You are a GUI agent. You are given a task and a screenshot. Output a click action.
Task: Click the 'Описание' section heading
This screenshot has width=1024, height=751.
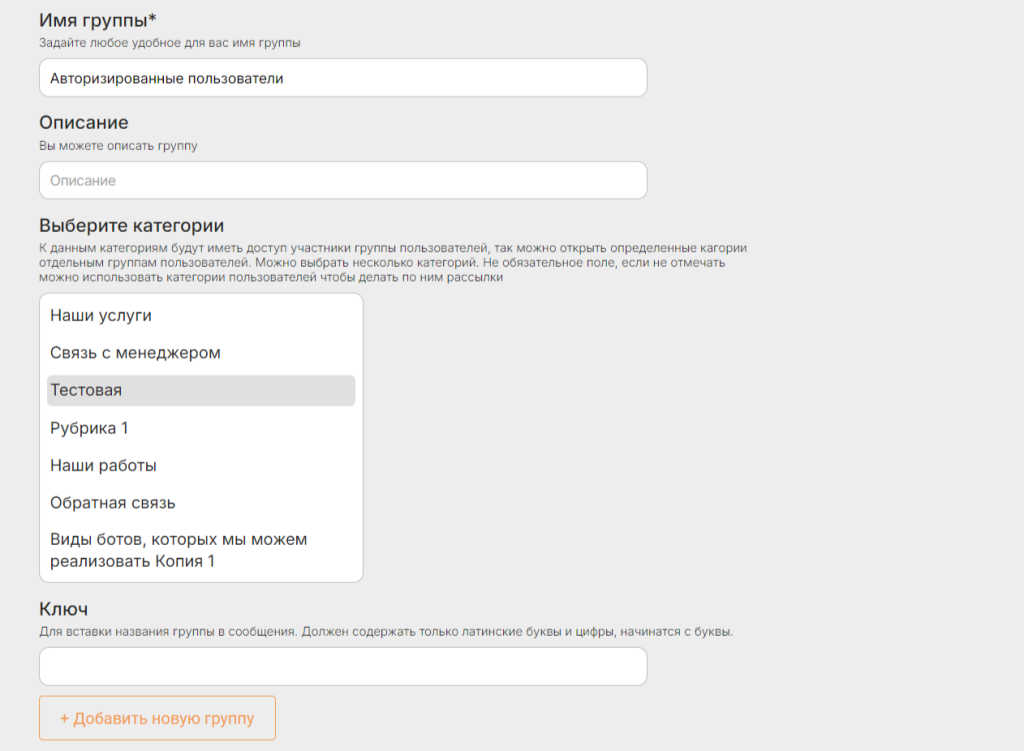84,123
